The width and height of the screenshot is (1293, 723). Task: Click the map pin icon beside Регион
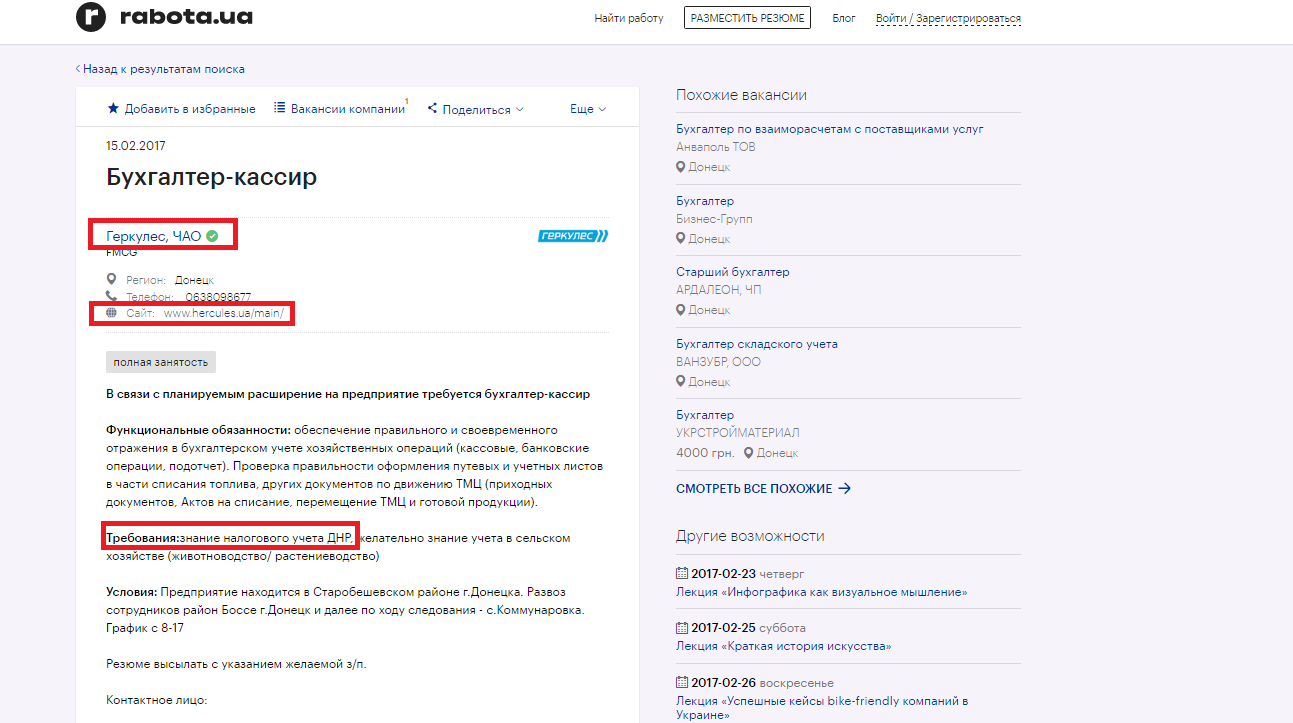point(112,279)
